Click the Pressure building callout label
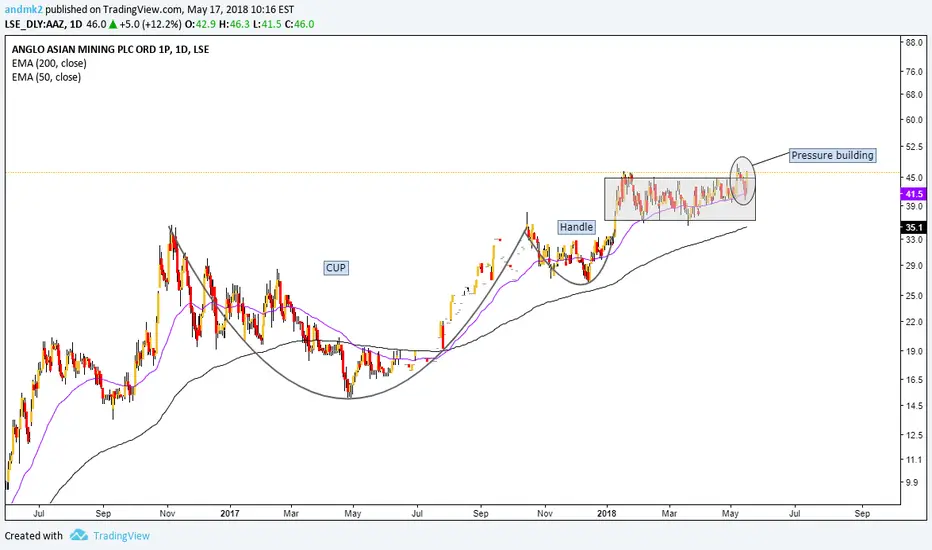The height and width of the screenshot is (550, 932). pyautogui.click(x=832, y=155)
